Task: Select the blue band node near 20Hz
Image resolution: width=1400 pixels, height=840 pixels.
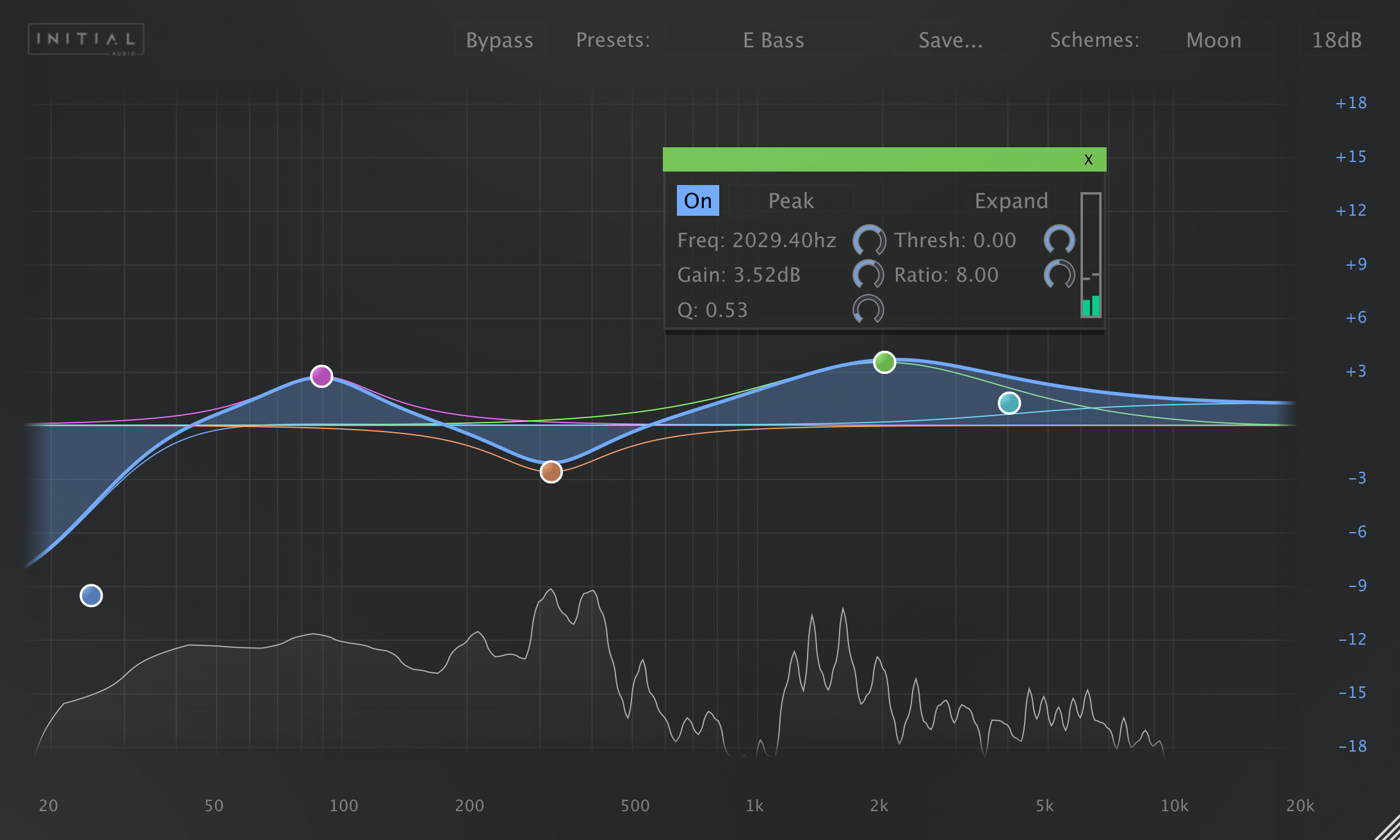Action: click(90, 595)
